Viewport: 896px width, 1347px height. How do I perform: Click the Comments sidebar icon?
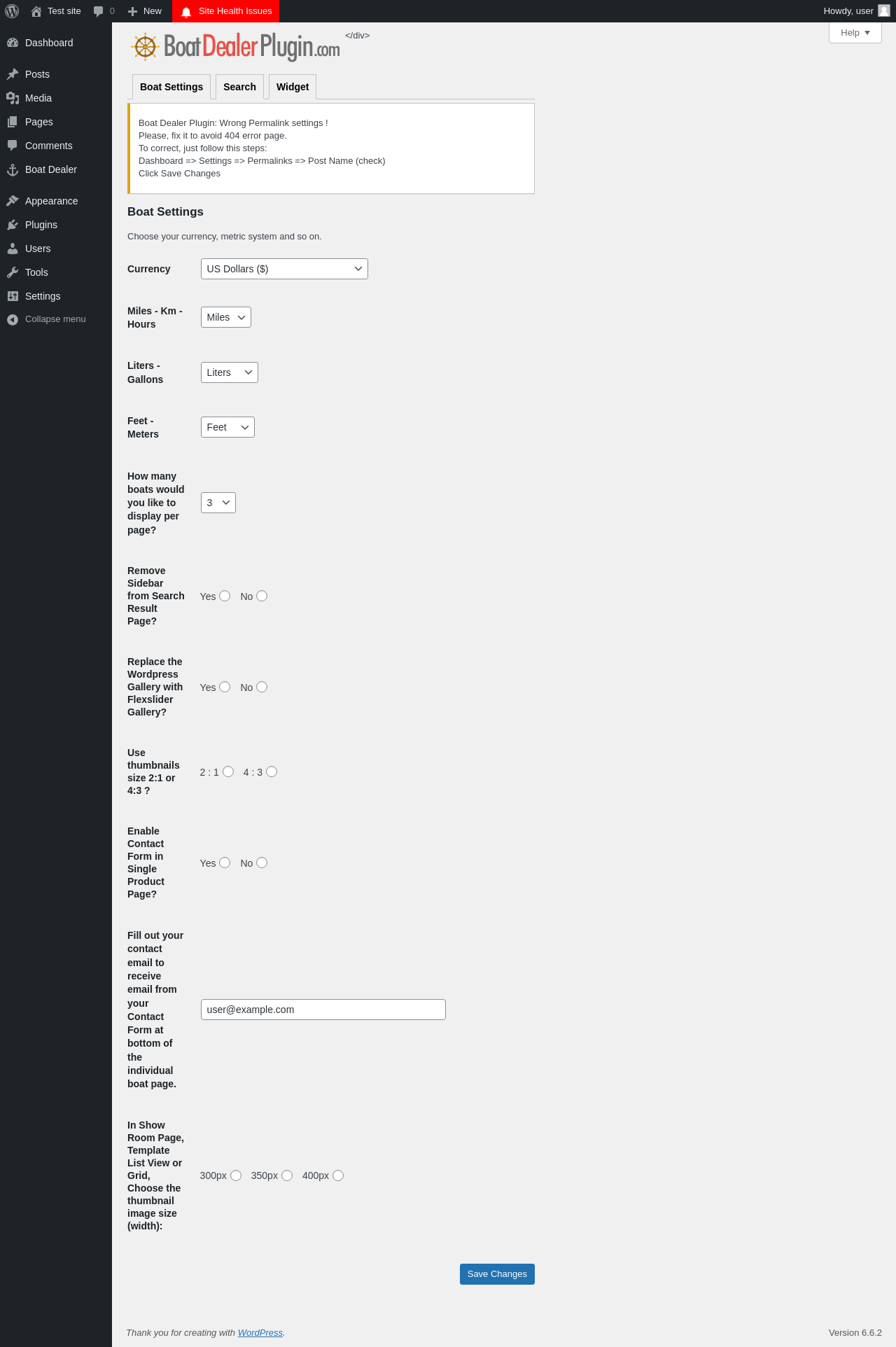[x=13, y=146]
